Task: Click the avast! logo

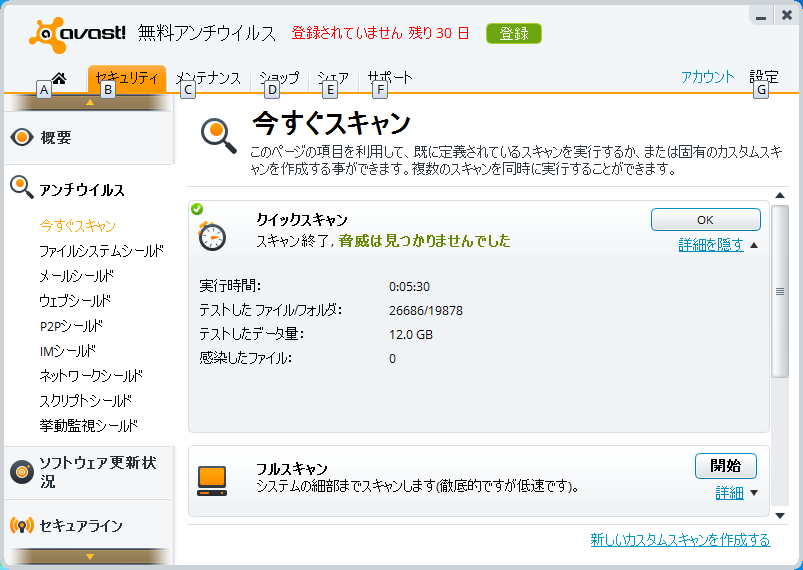Action: (x=77, y=35)
